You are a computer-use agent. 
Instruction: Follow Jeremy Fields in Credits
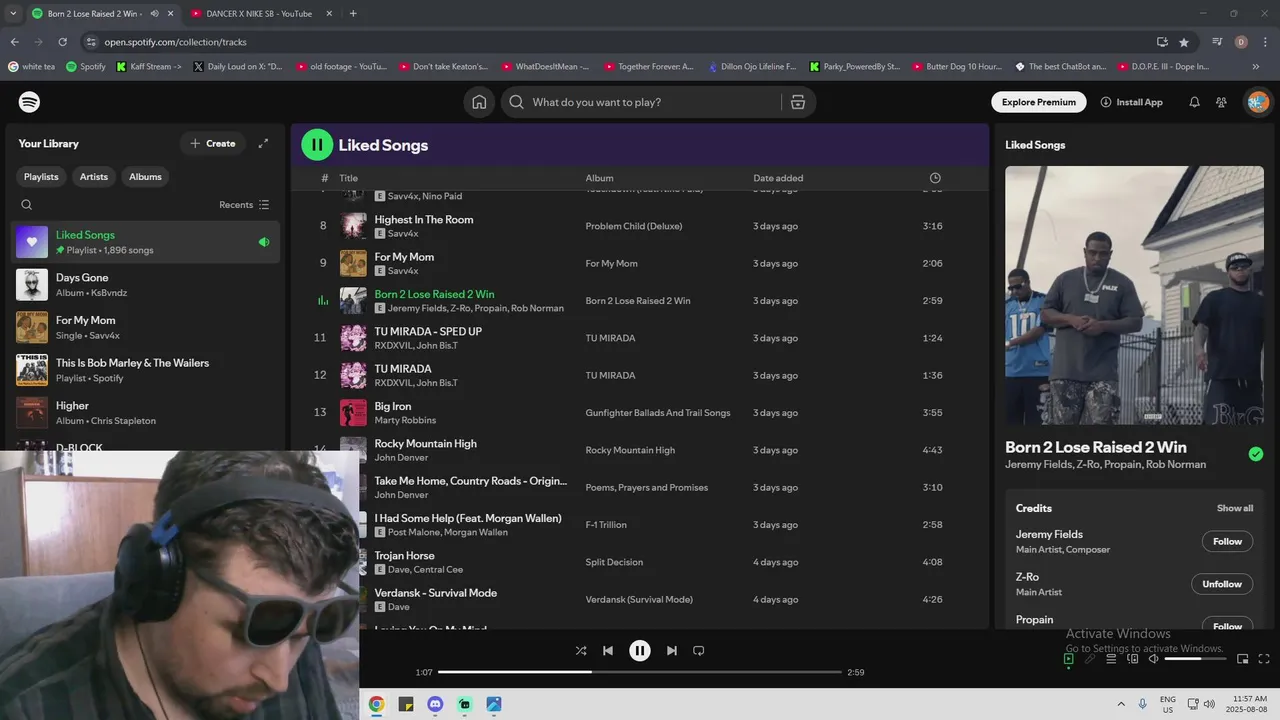coord(1227,541)
